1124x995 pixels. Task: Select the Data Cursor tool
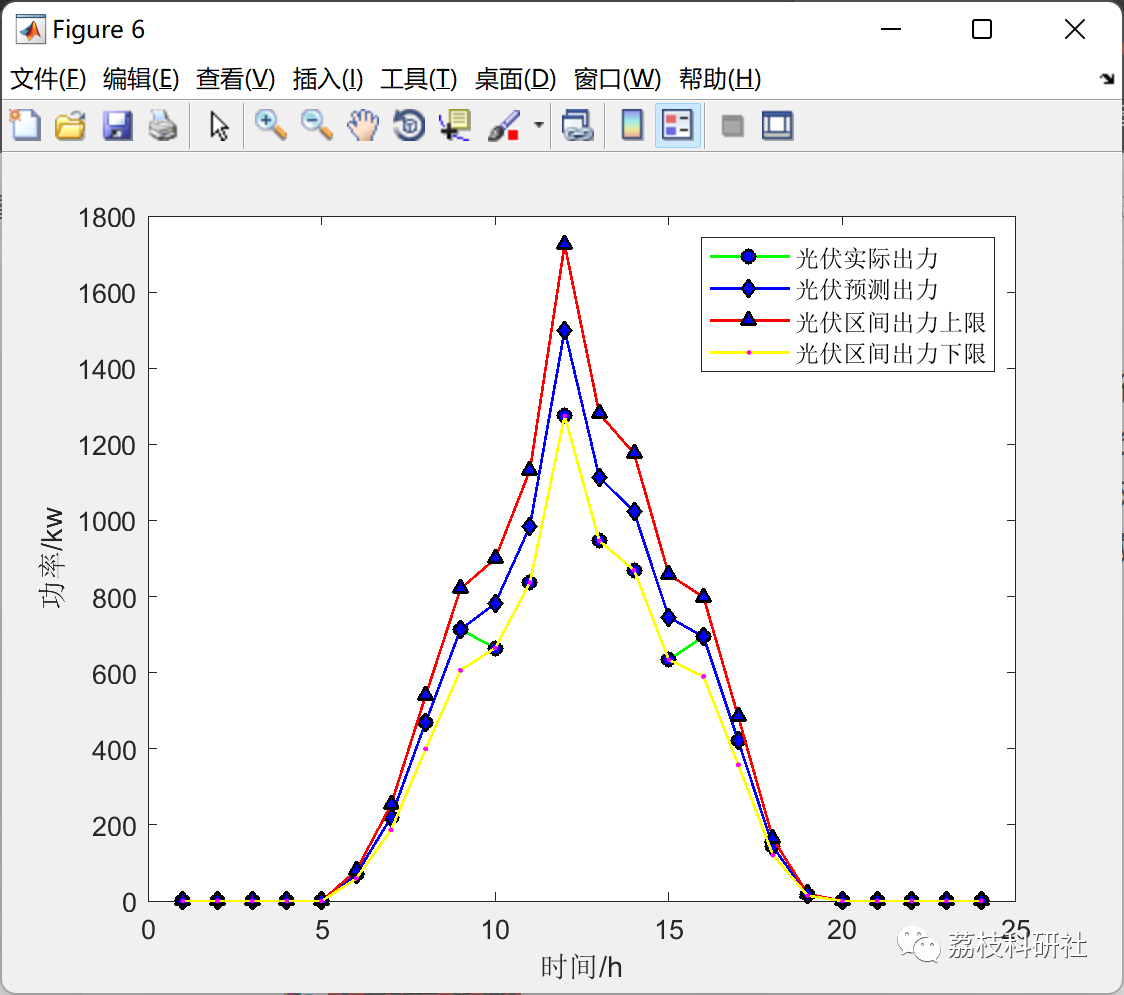point(455,125)
